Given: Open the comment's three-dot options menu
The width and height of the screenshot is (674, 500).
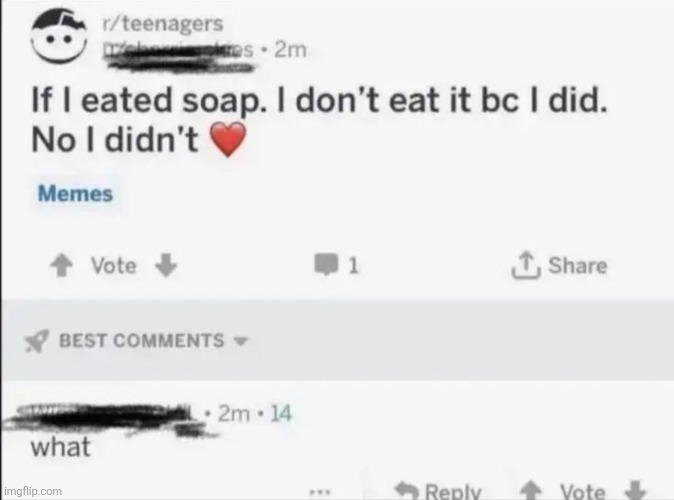Looking at the screenshot, I should pyautogui.click(x=320, y=491).
